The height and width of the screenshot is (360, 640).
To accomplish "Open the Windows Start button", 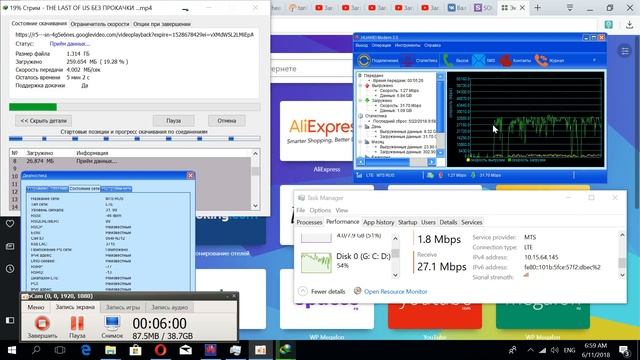I will [x=11, y=350].
